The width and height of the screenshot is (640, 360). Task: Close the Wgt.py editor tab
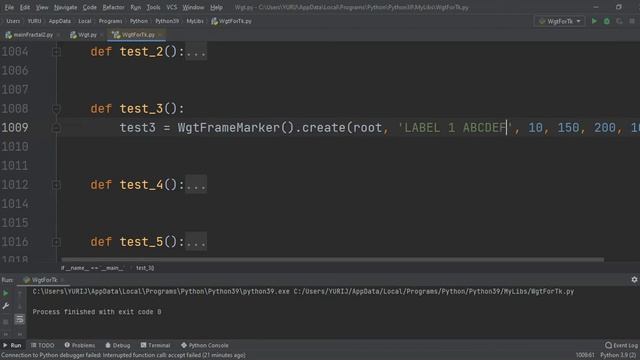click(x=101, y=35)
